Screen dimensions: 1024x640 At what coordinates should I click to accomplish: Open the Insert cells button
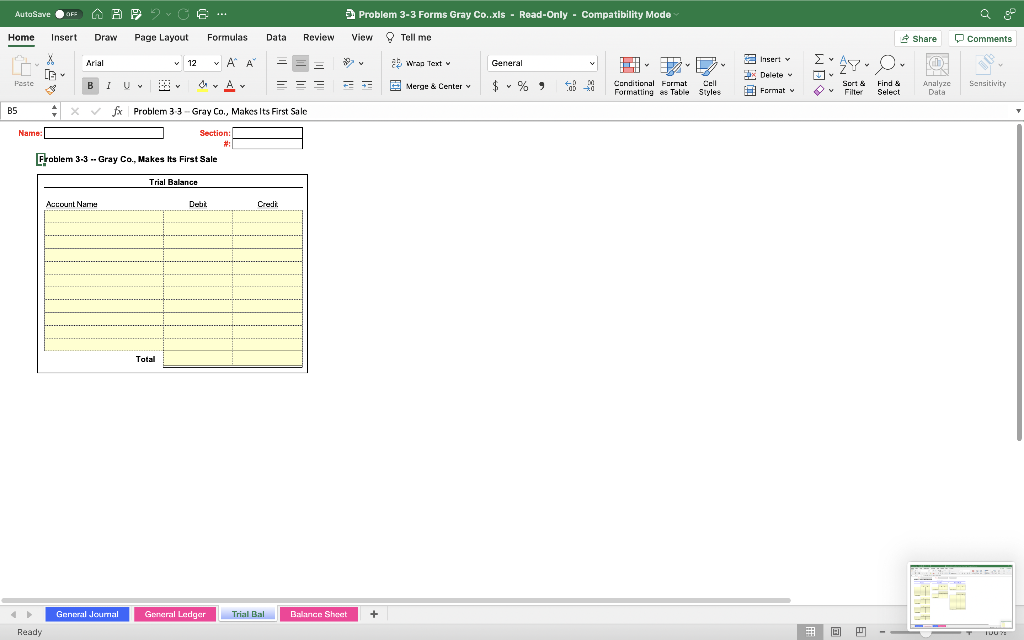click(x=767, y=59)
